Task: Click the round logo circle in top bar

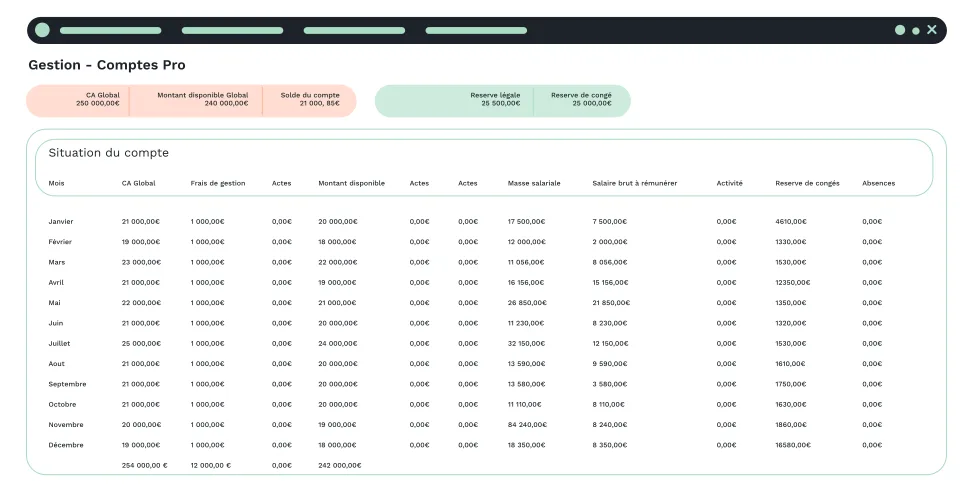Action: (x=42, y=30)
